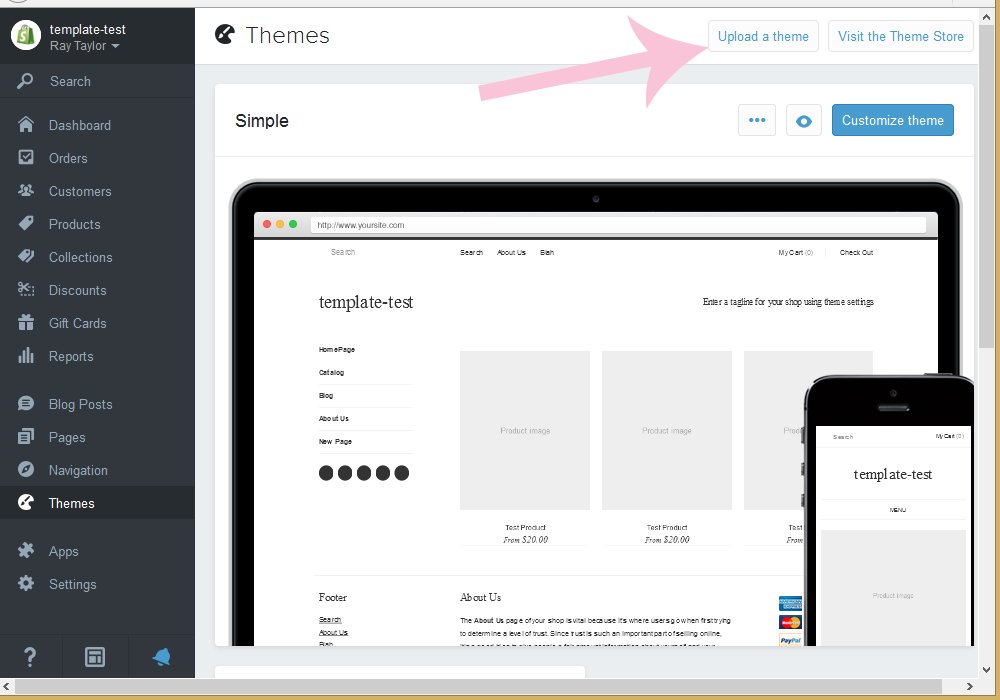Image resolution: width=1000 pixels, height=700 pixels.
Task: Click the storefront layout icon in bottom bar
Action: 95,657
